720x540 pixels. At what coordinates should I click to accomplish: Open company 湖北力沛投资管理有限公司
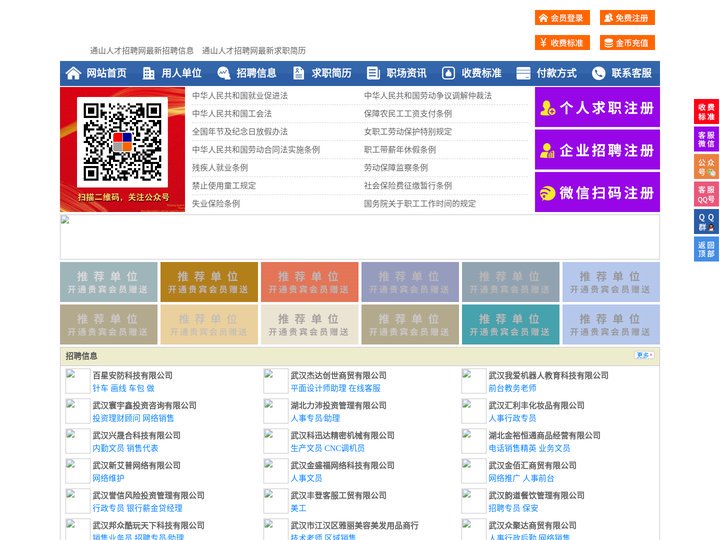[x=338, y=405]
